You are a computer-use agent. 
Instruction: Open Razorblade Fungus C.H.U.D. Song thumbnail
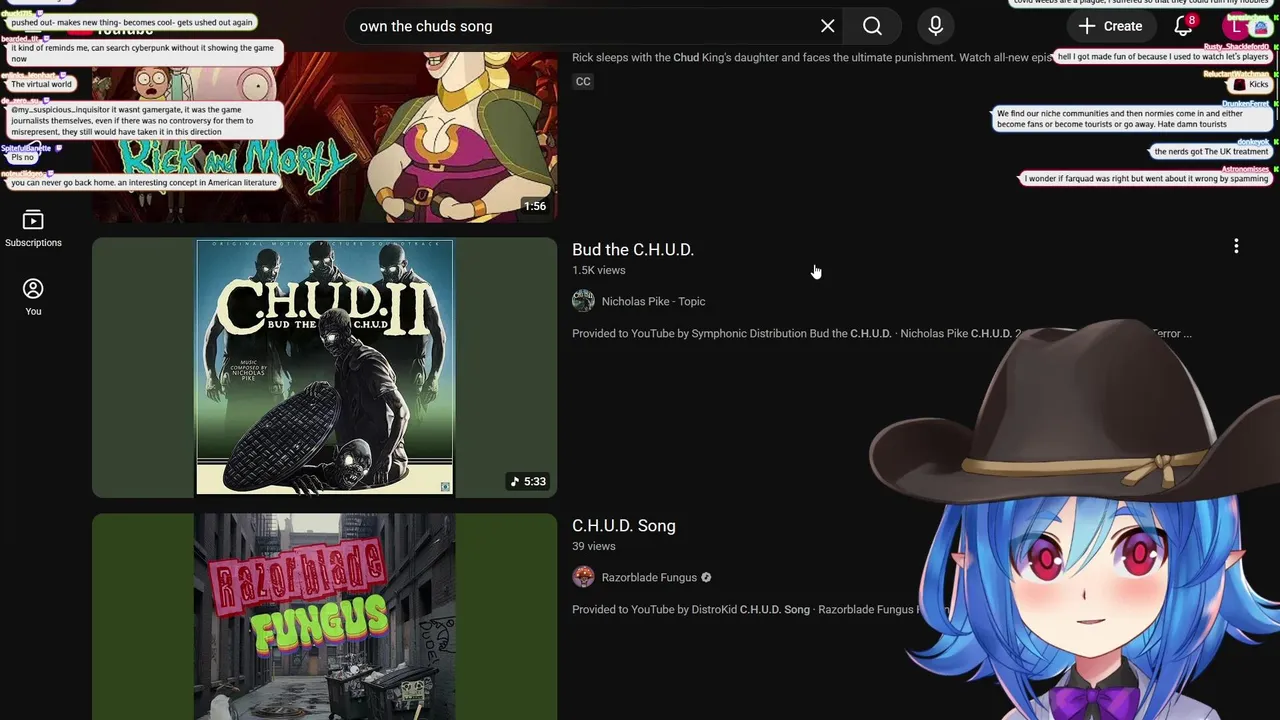(324, 616)
